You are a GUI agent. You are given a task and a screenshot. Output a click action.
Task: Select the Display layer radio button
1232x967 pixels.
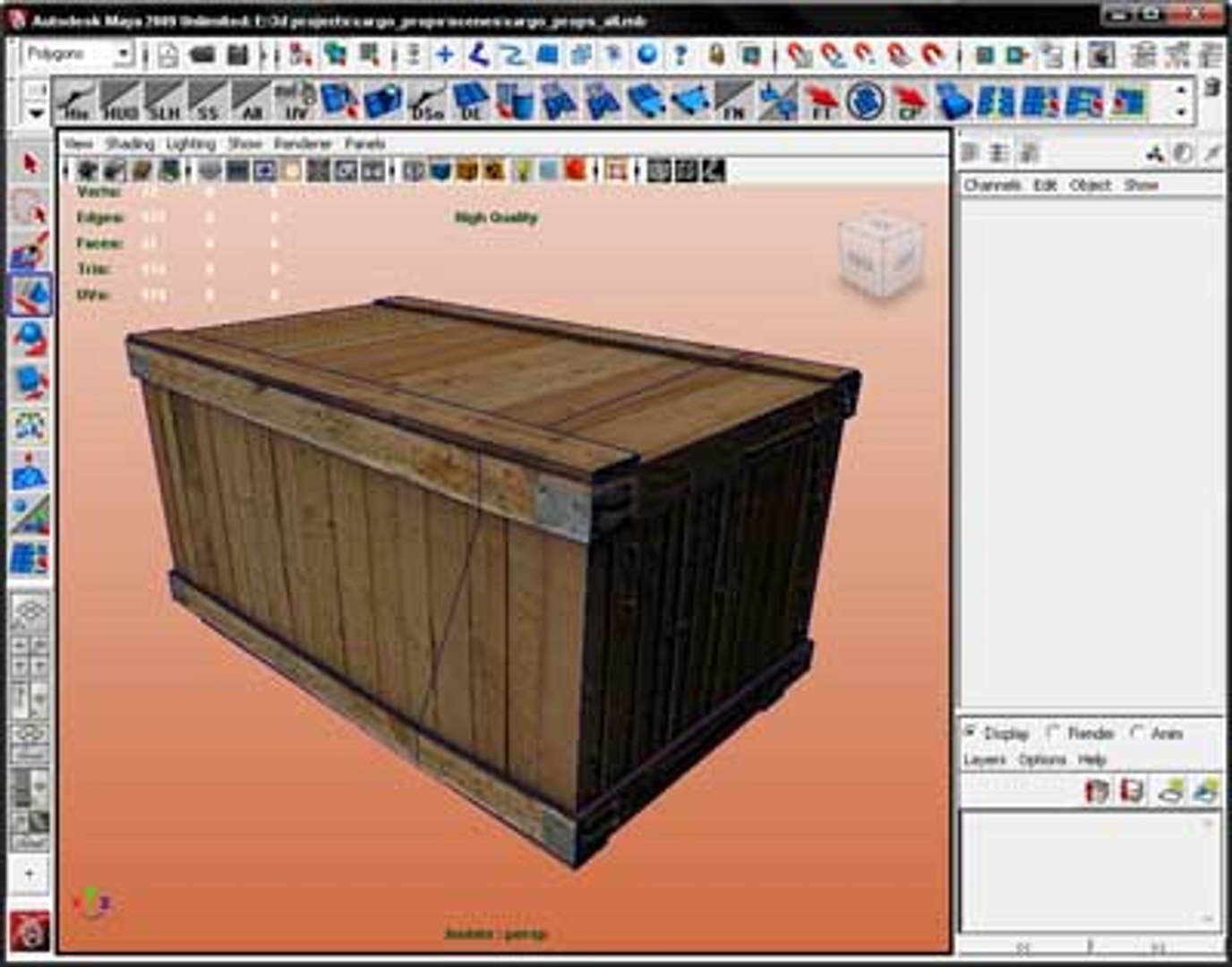(970, 732)
